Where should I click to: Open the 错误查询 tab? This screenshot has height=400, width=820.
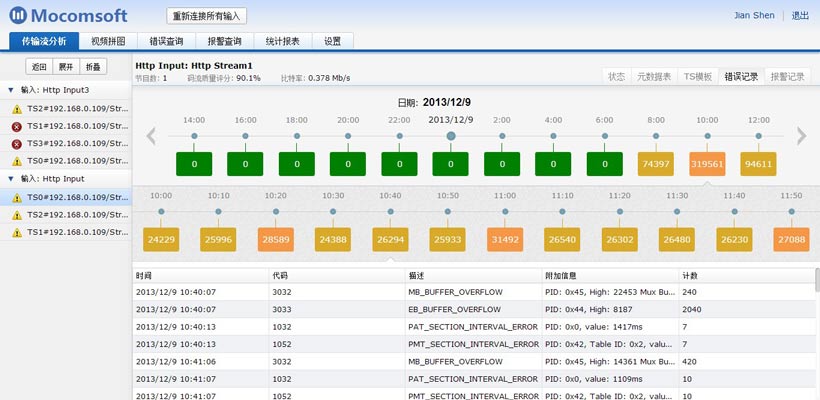(x=166, y=41)
